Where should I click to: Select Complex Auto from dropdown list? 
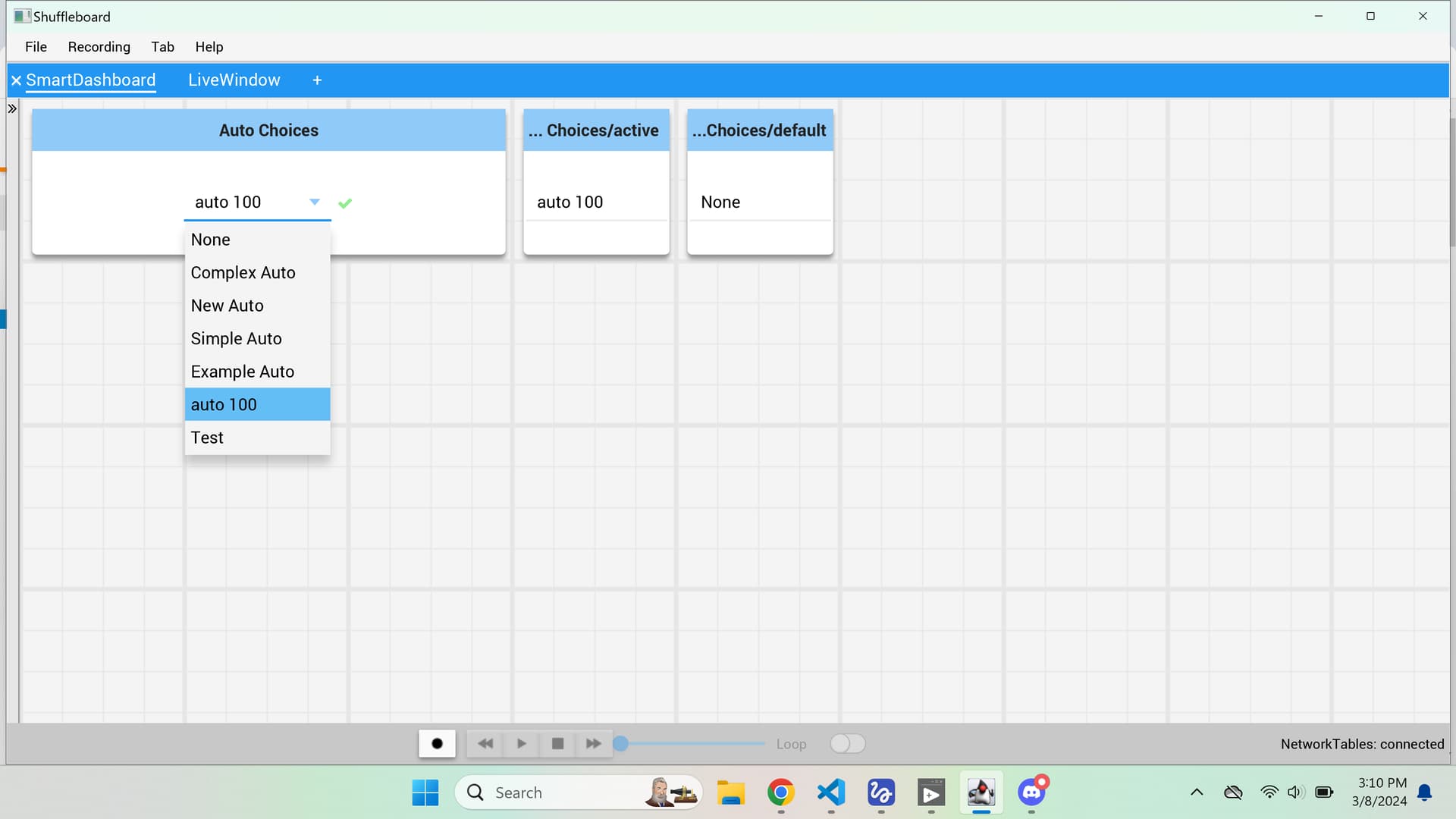(243, 273)
